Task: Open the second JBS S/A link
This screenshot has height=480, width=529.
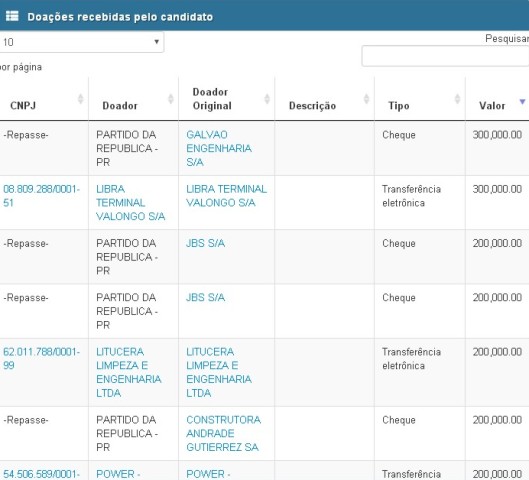Action: click(x=205, y=298)
